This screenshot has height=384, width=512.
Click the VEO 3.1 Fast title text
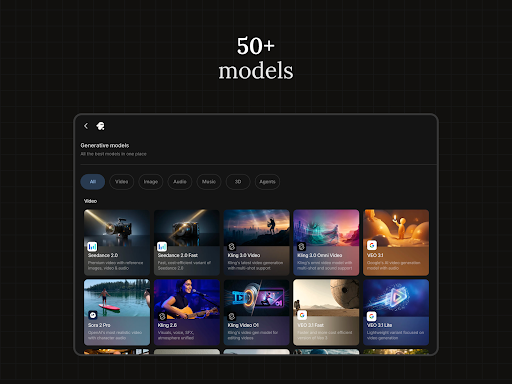[310, 325]
